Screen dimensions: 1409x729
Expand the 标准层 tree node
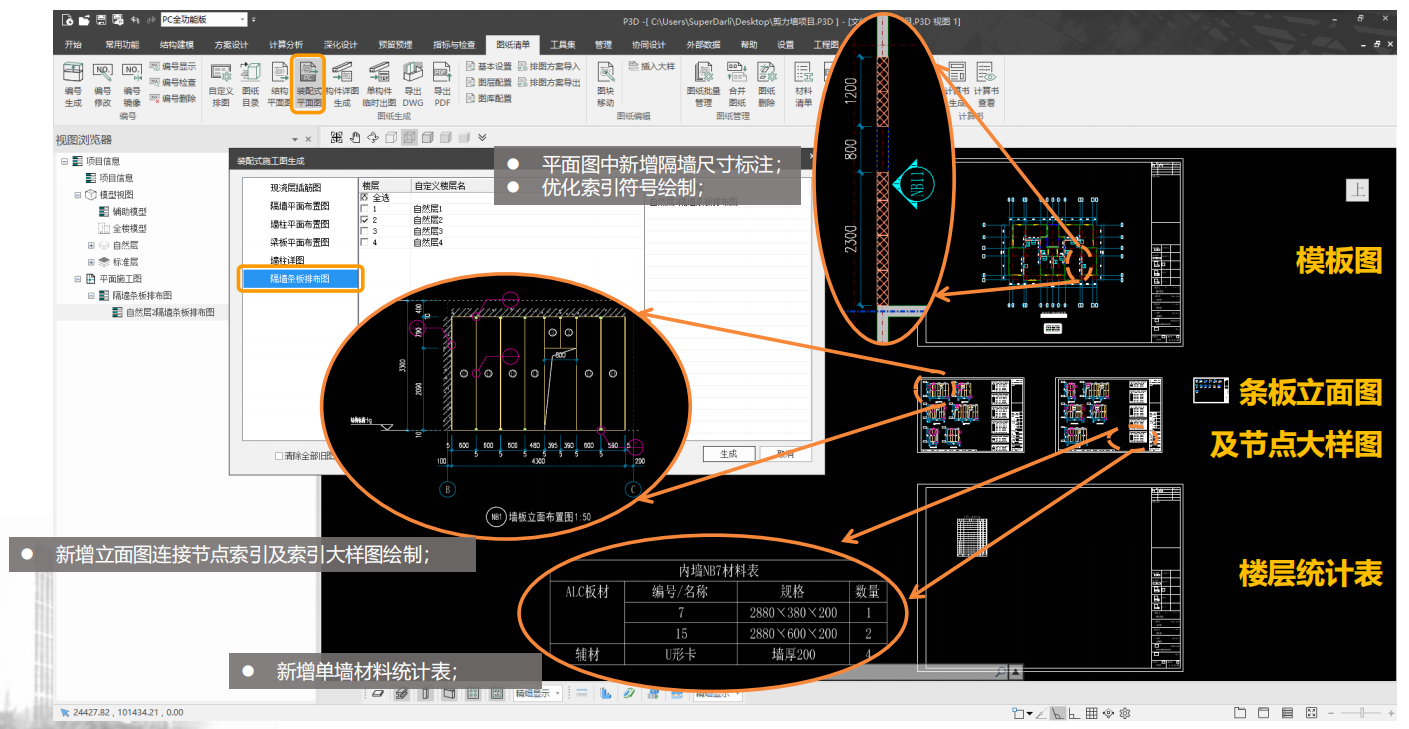[91, 262]
